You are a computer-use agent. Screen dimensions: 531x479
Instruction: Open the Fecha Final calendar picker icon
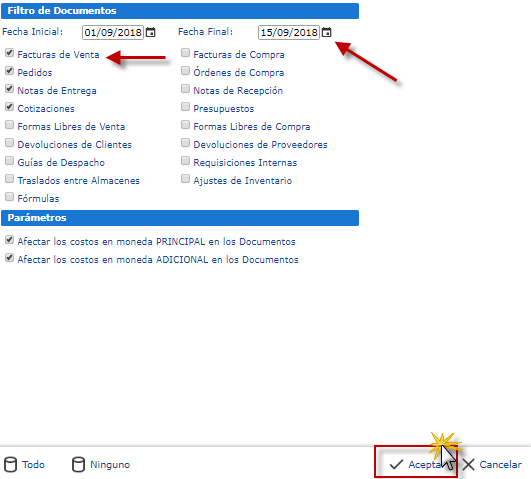326,33
